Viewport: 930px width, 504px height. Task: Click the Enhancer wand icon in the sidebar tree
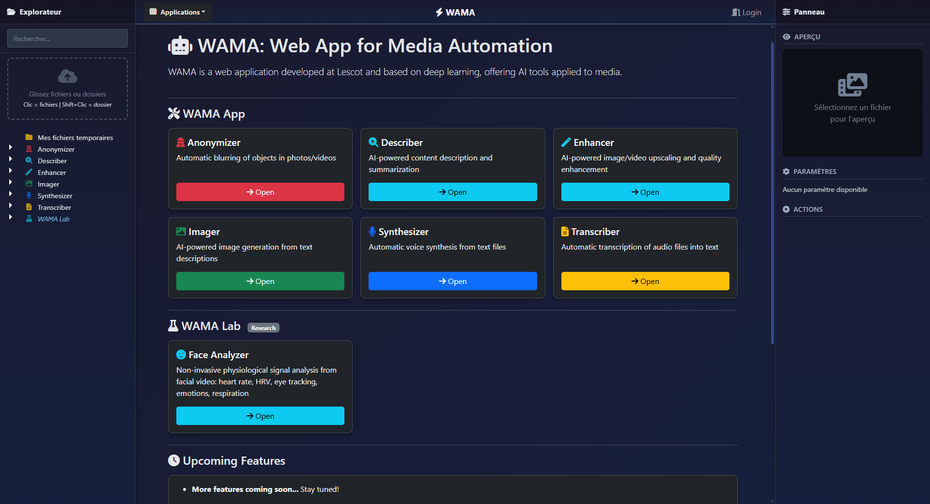29,172
